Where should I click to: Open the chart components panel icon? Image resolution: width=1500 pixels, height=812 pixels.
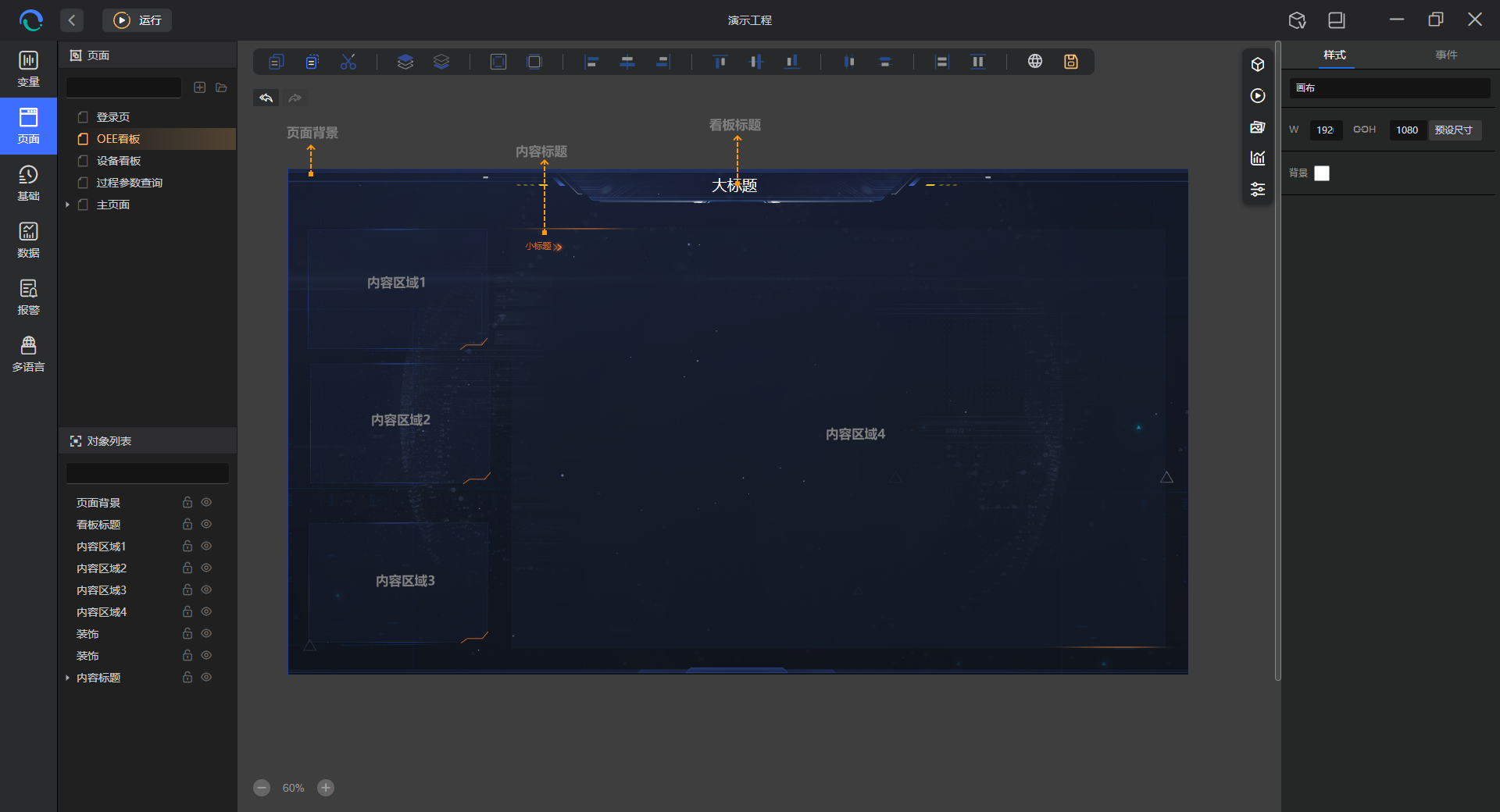[x=1258, y=158]
